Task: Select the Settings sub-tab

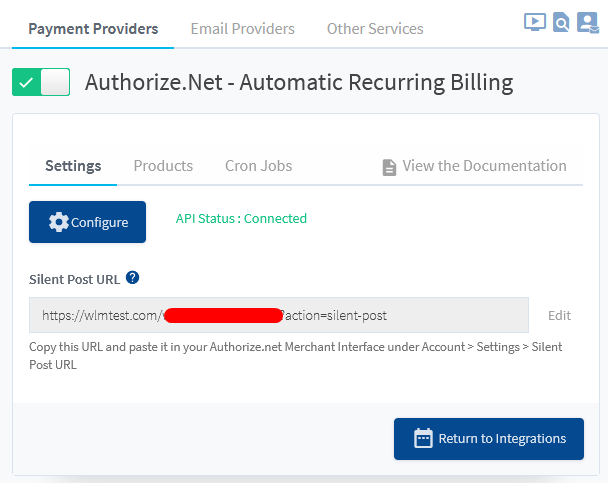Action: tap(73, 166)
